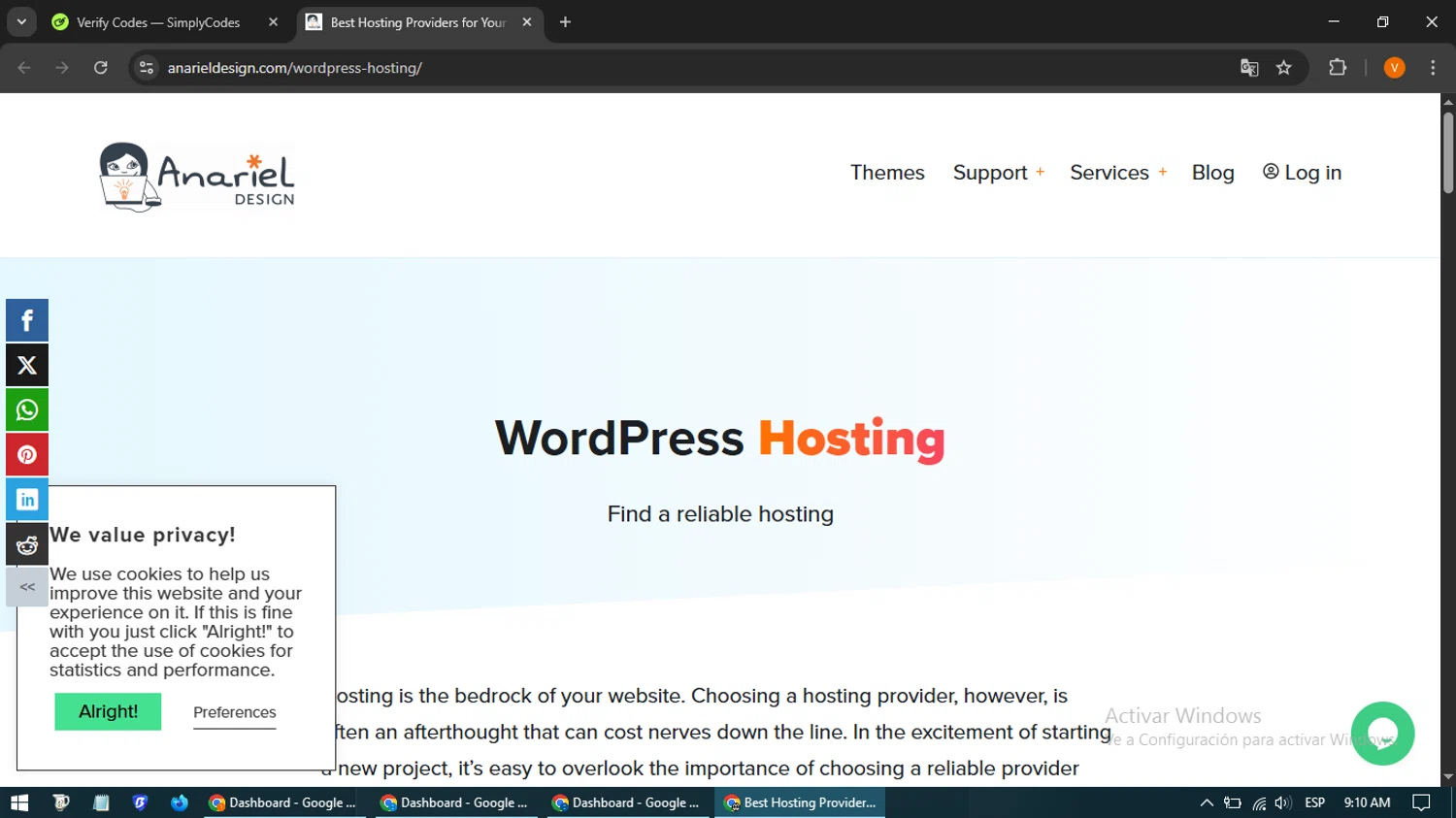This screenshot has height=818, width=1456.
Task: Open the Support menu item
Action: tap(990, 173)
